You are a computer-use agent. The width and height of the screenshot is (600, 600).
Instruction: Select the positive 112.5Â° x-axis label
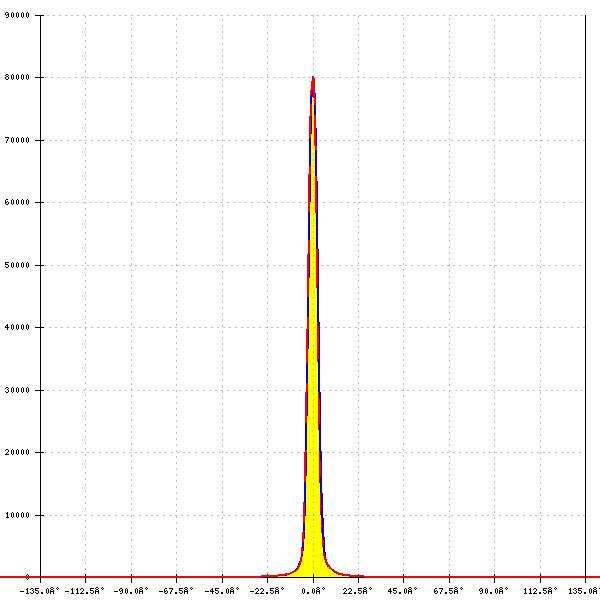point(540,591)
